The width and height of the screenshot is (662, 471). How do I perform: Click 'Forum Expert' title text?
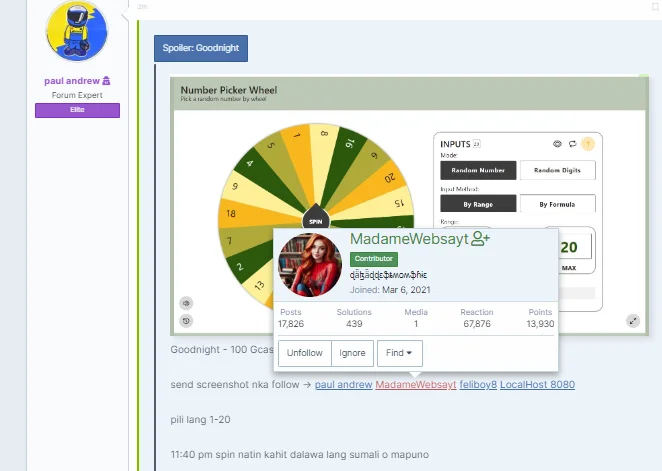click(x=77, y=95)
